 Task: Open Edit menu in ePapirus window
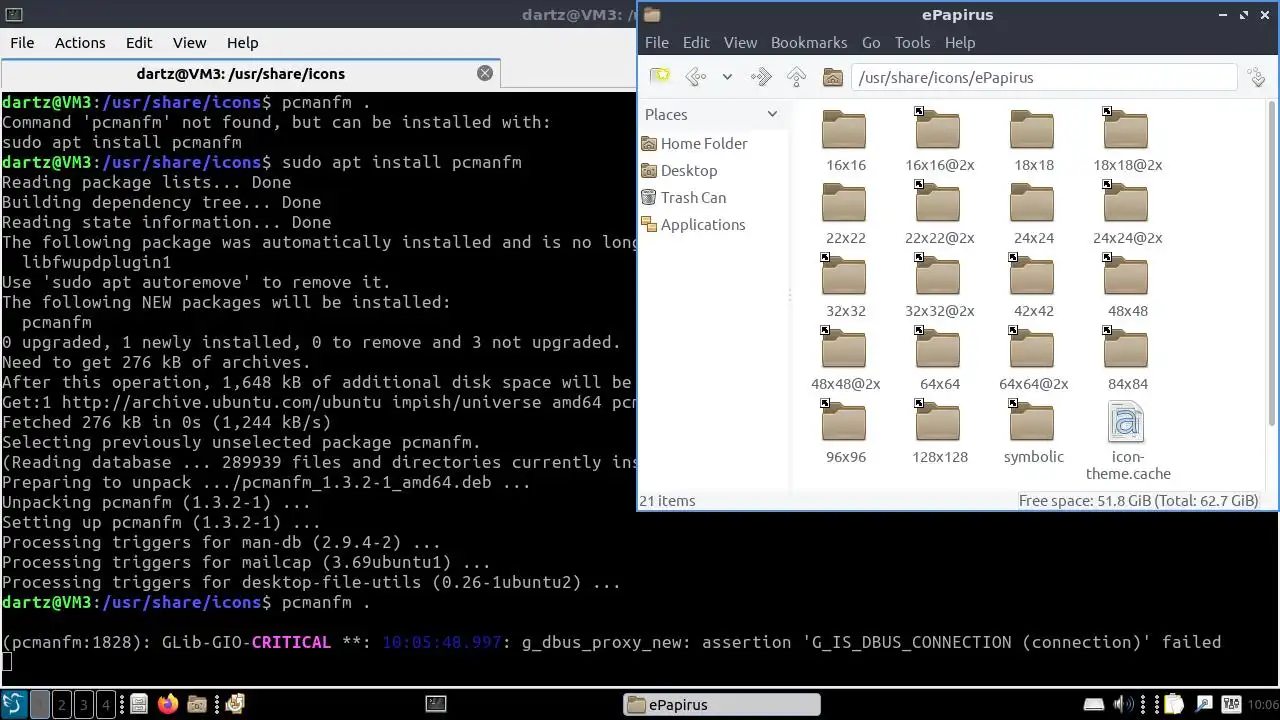pos(696,43)
